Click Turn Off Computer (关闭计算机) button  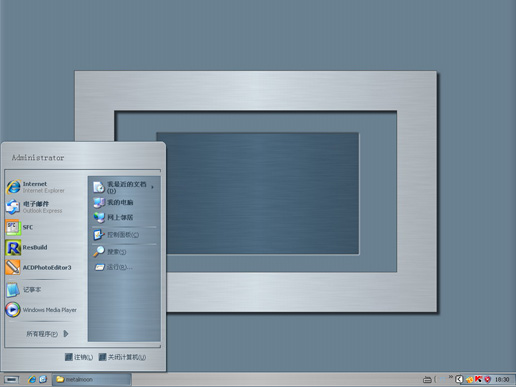click(122, 357)
